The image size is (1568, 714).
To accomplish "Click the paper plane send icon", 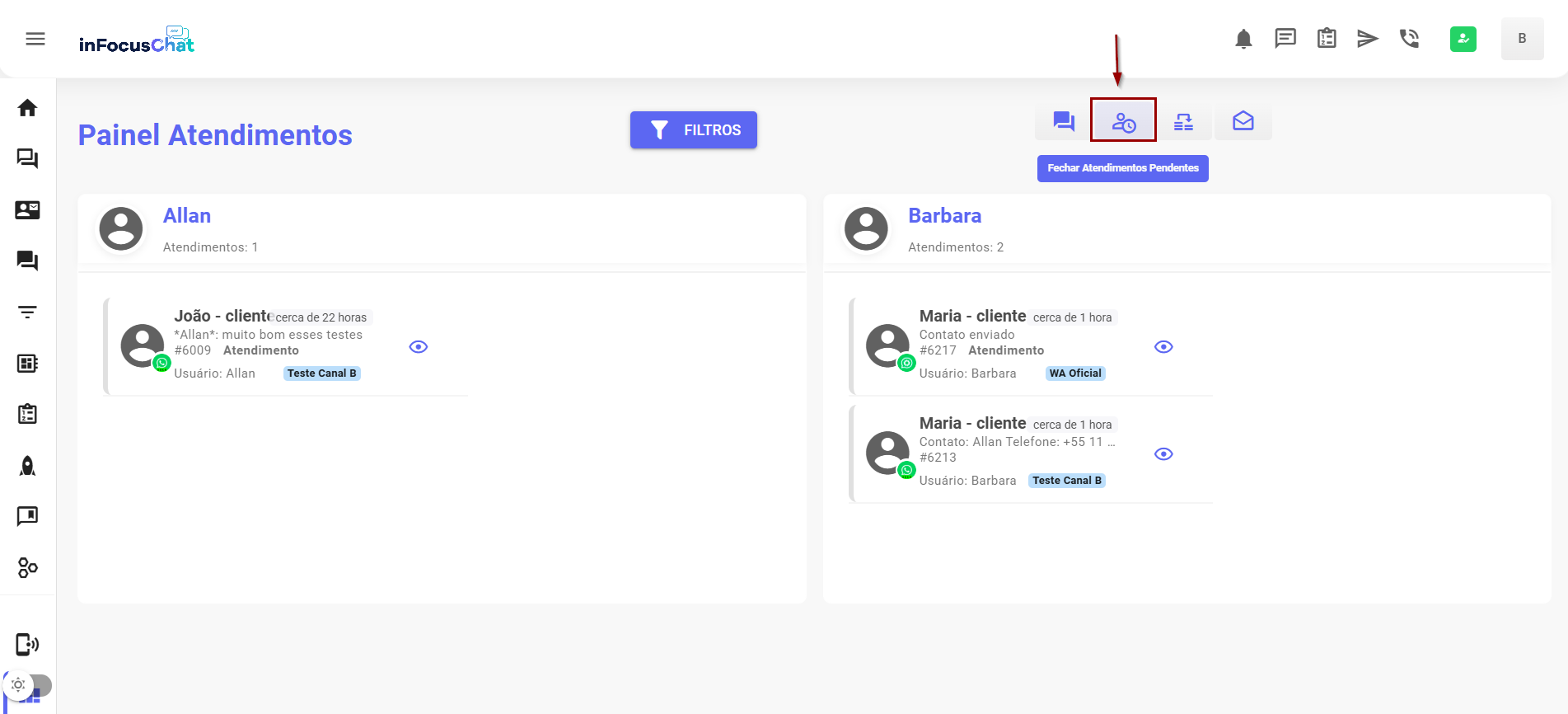I will point(1368,39).
